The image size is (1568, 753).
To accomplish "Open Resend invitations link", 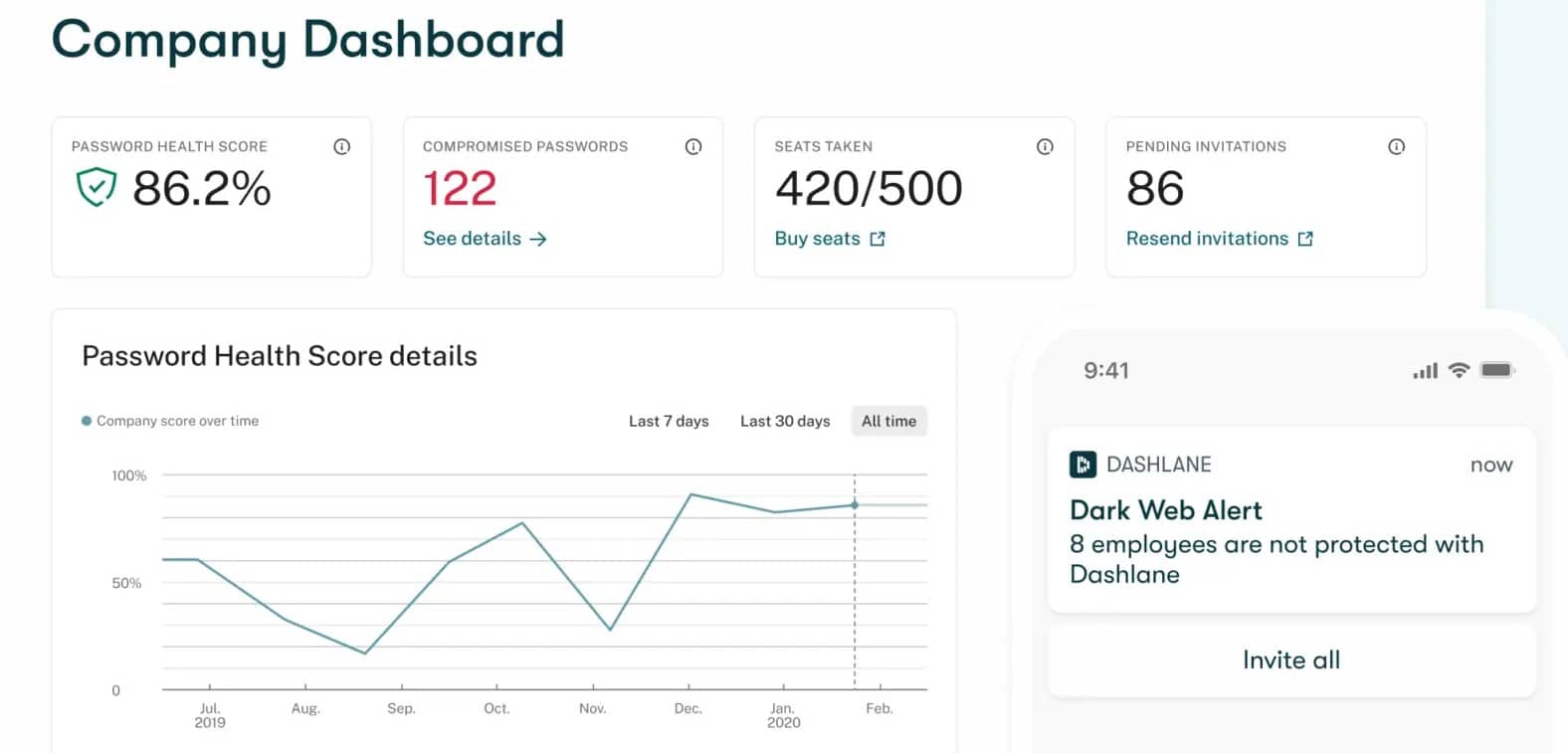I will click(x=1220, y=239).
